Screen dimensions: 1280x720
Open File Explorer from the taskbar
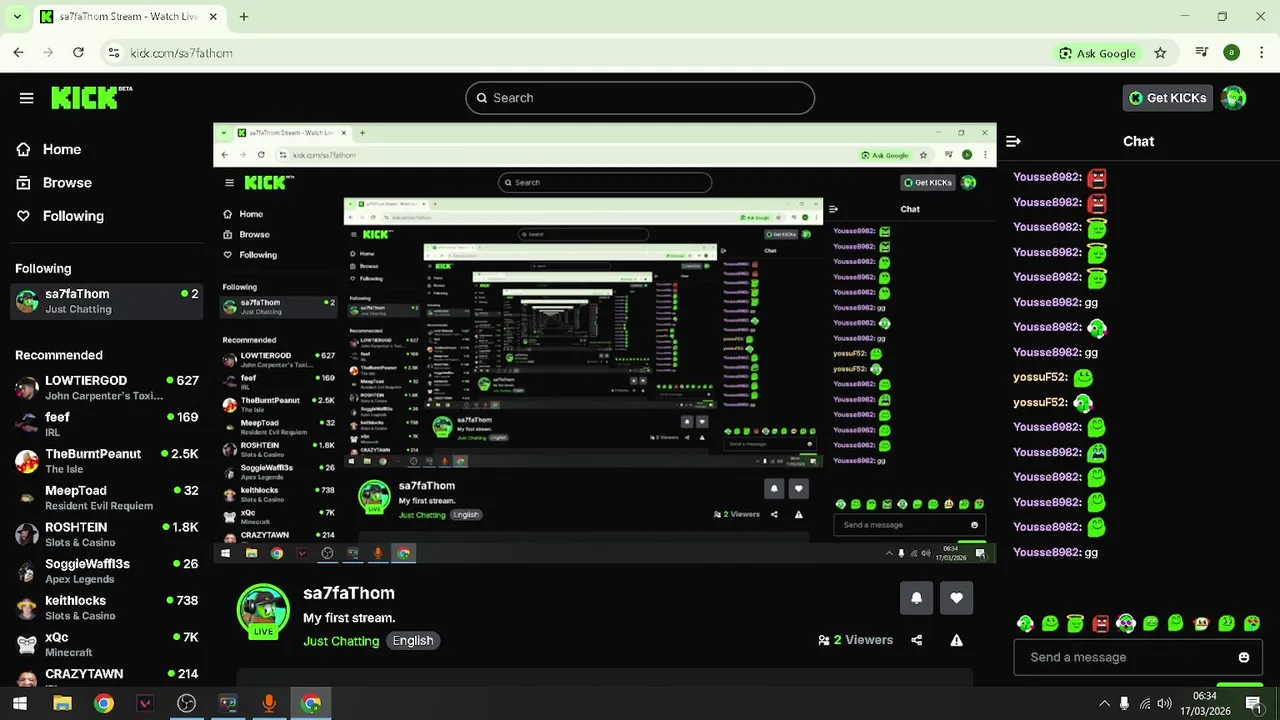(x=62, y=704)
